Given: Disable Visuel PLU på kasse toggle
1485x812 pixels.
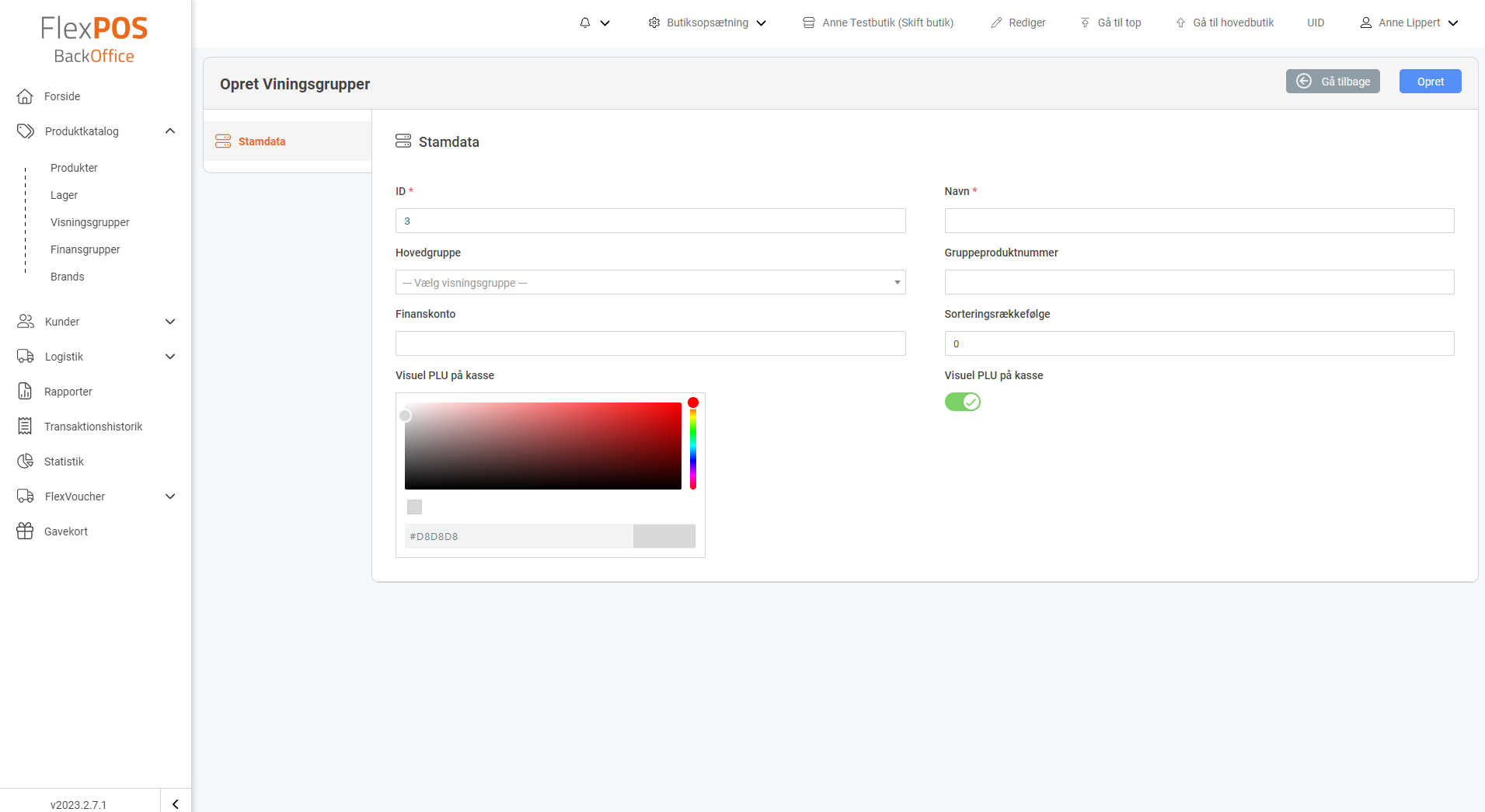Looking at the screenshot, I should tap(962, 402).
